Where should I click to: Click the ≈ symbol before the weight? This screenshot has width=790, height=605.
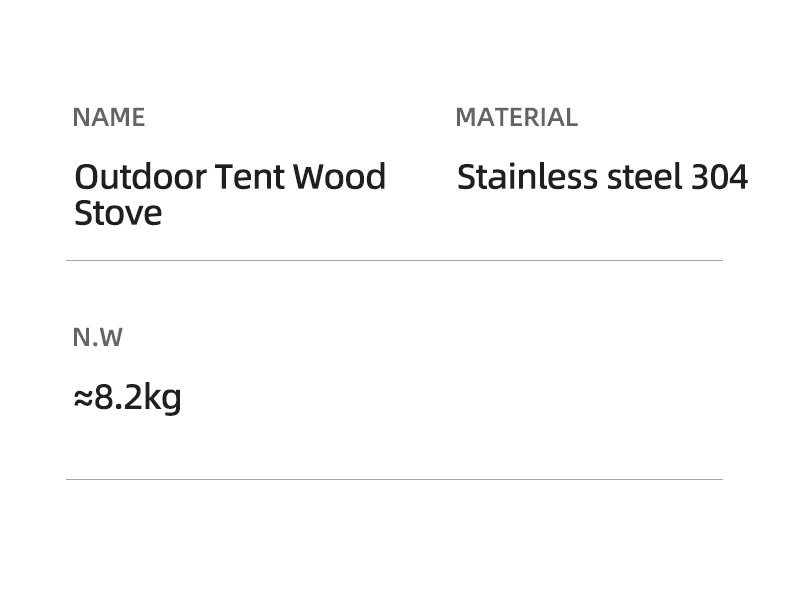click(83, 398)
